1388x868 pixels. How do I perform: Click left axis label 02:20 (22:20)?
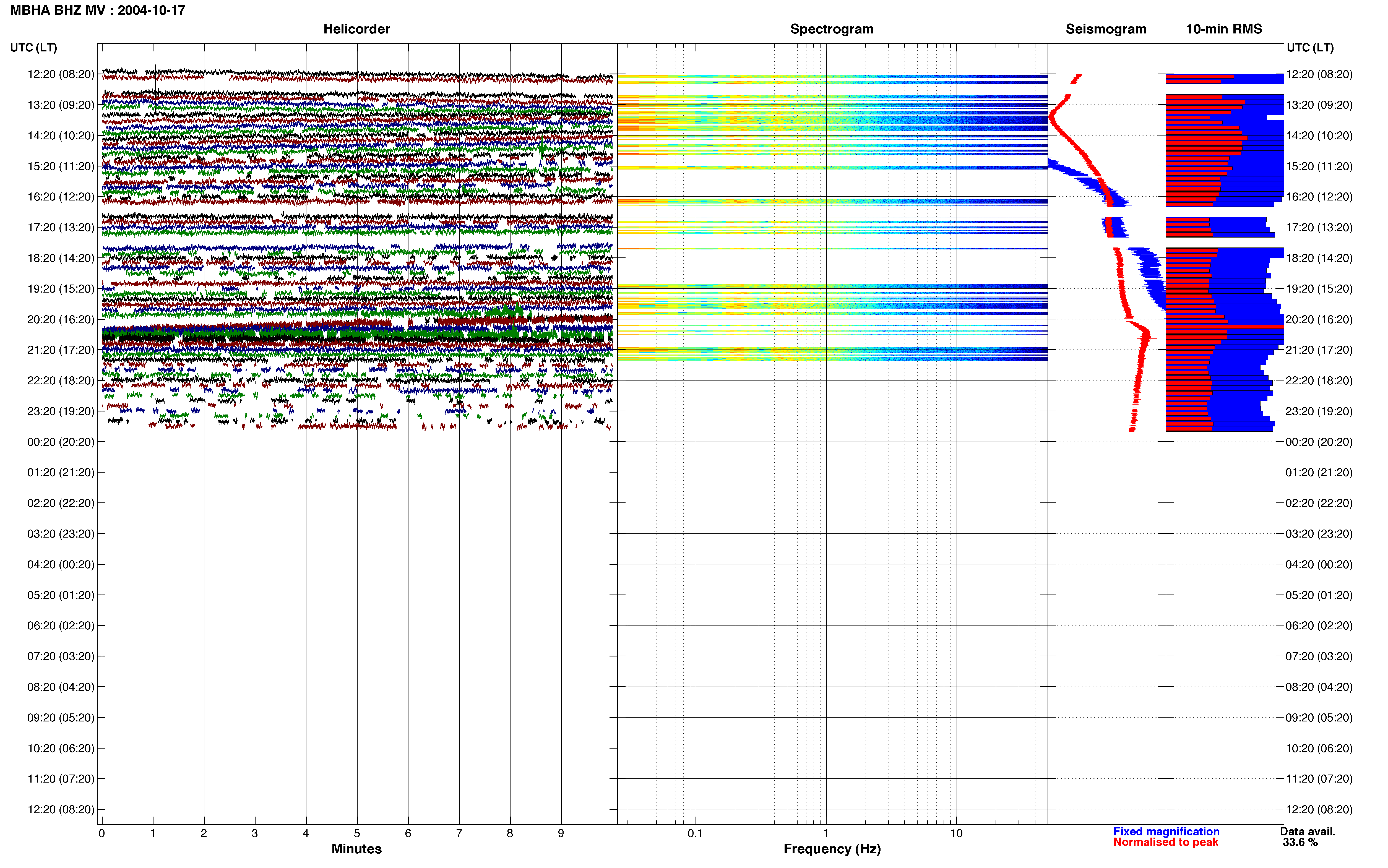coord(61,503)
